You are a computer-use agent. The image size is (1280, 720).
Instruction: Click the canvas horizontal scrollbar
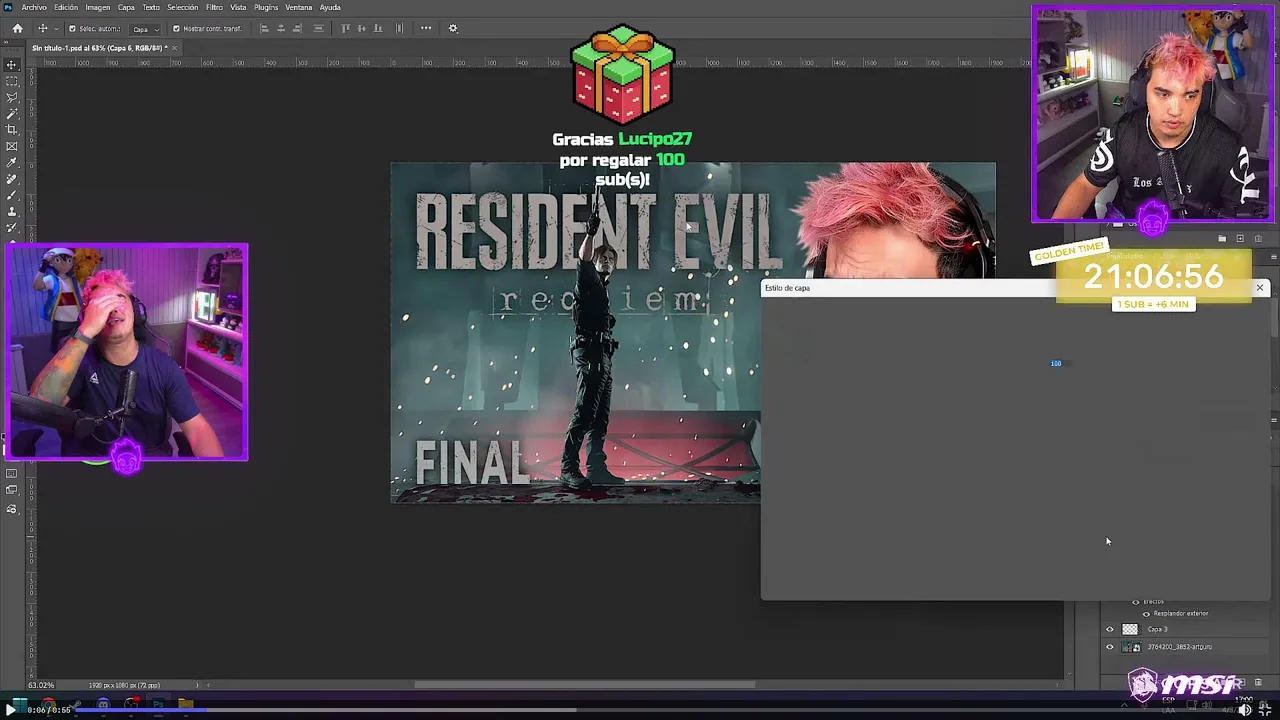coord(584,685)
